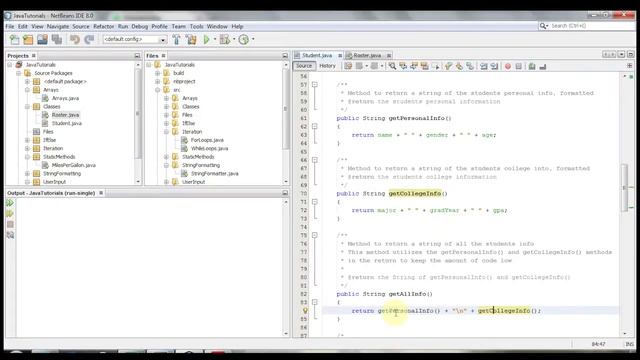The height and width of the screenshot is (360, 640).
Task: Switch editor to History view
Action: click(327, 66)
